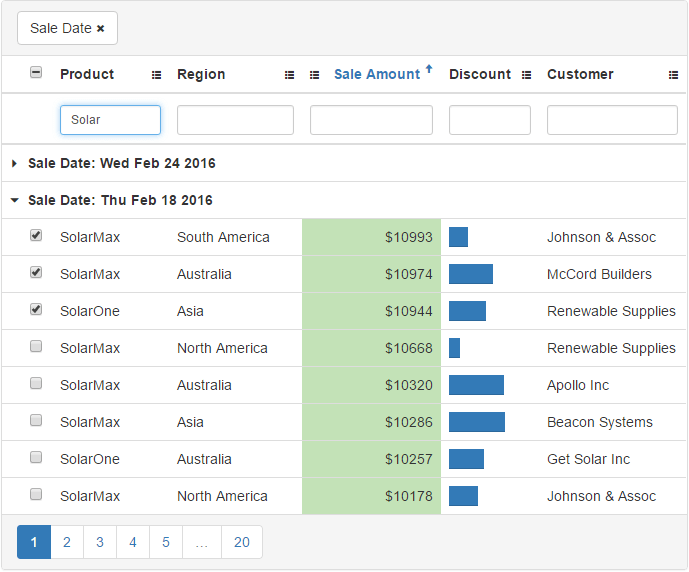Screen dimensions: 689x572
Task: Click the Sale Amount ascending sort arrow
Action: [429, 70]
